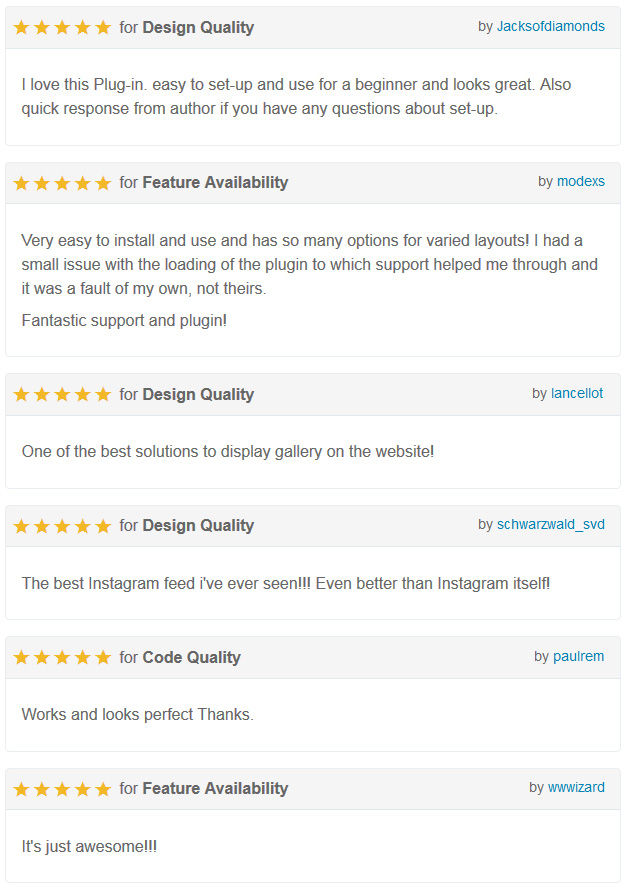Click 'Fantastic support and plugin!' text

[x=124, y=320]
